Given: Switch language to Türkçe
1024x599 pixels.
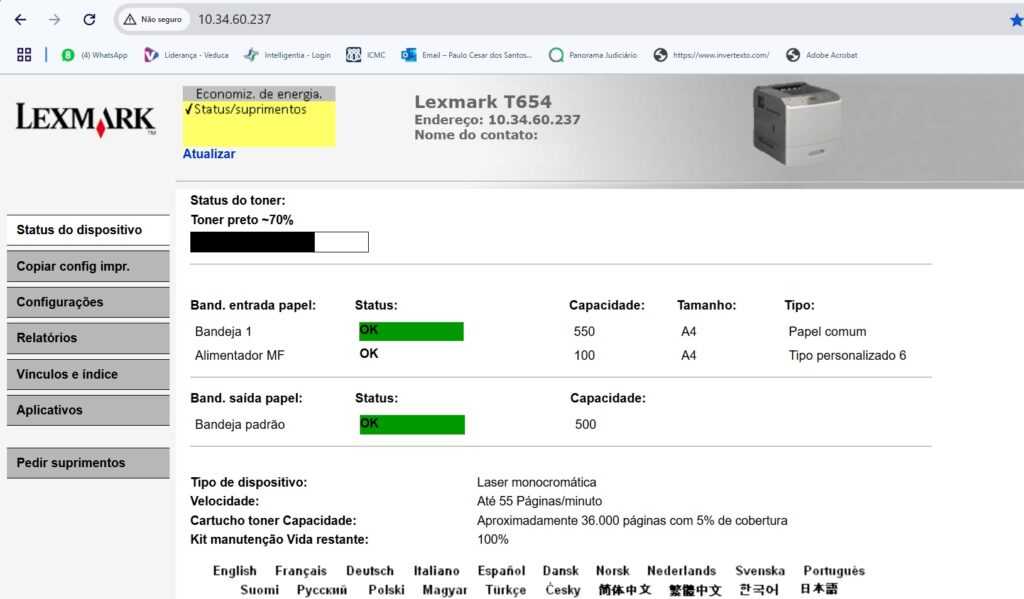Looking at the screenshot, I should (505, 590).
